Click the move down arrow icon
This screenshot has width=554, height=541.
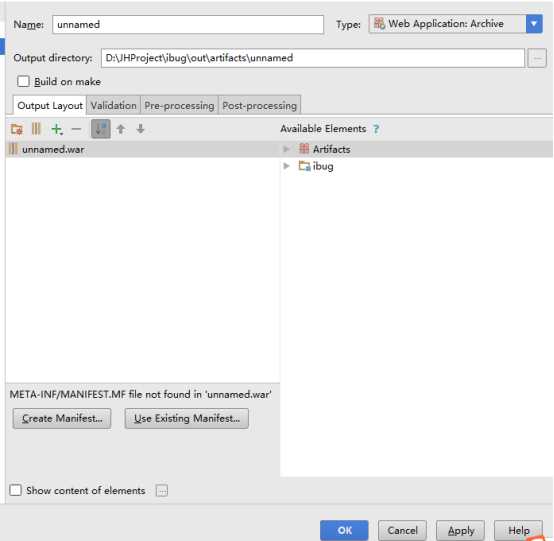click(x=141, y=129)
